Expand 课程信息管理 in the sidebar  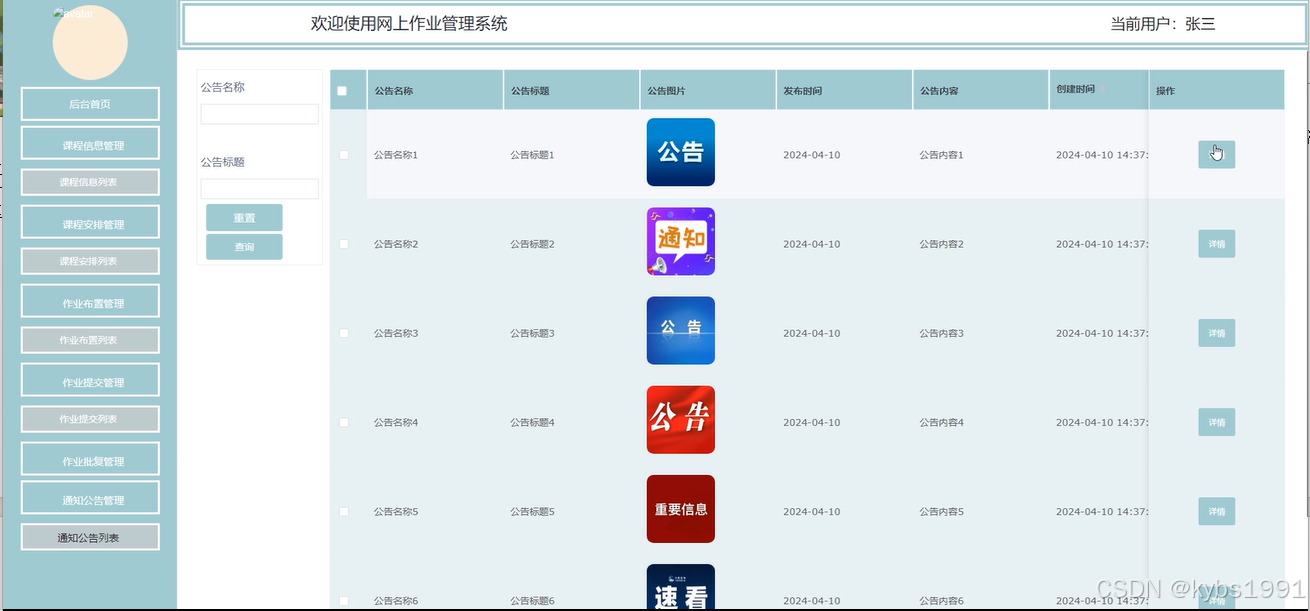pyautogui.click(x=90, y=145)
